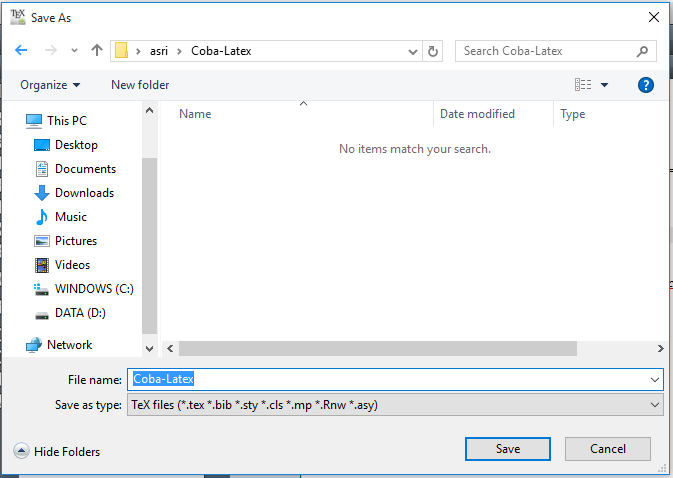Viewport: 673px width, 478px height.
Task: Click the folder icon in address bar
Action: pyautogui.click(x=121, y=51)
